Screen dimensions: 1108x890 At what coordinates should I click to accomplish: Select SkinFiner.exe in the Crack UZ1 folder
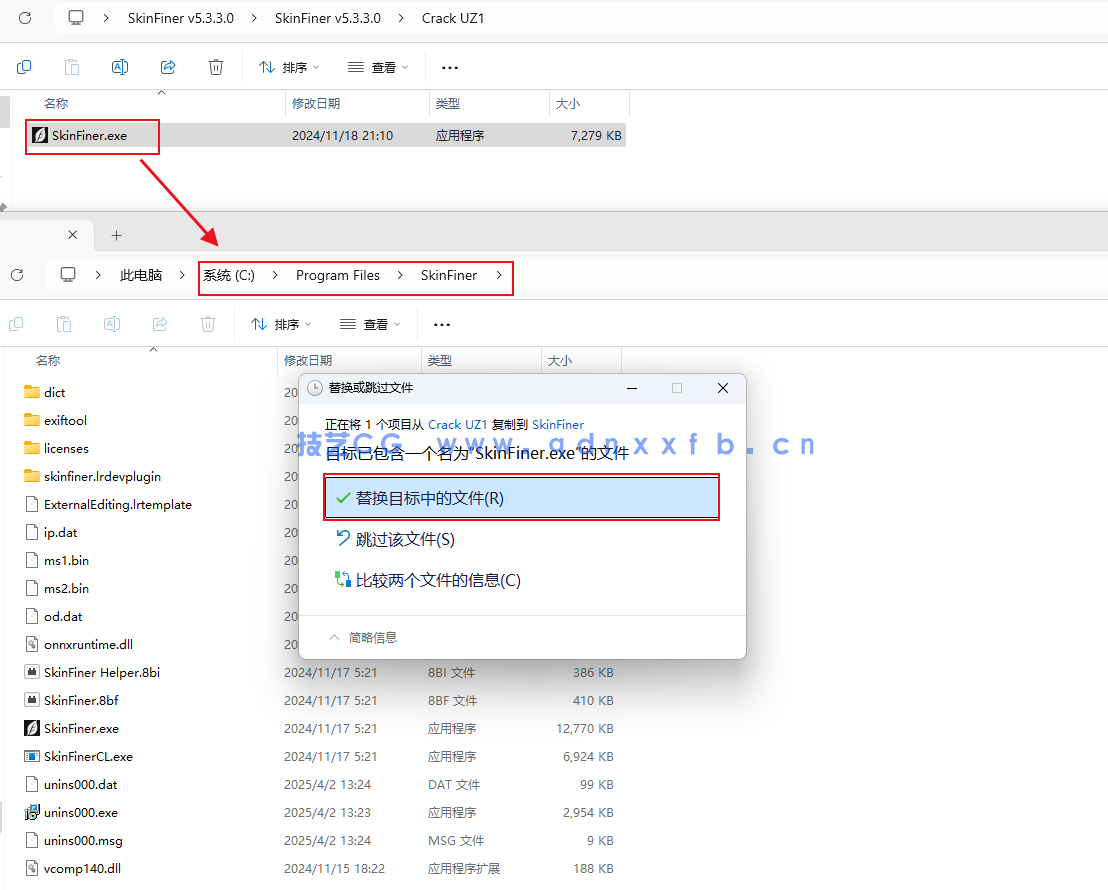[x=89, y=135]
